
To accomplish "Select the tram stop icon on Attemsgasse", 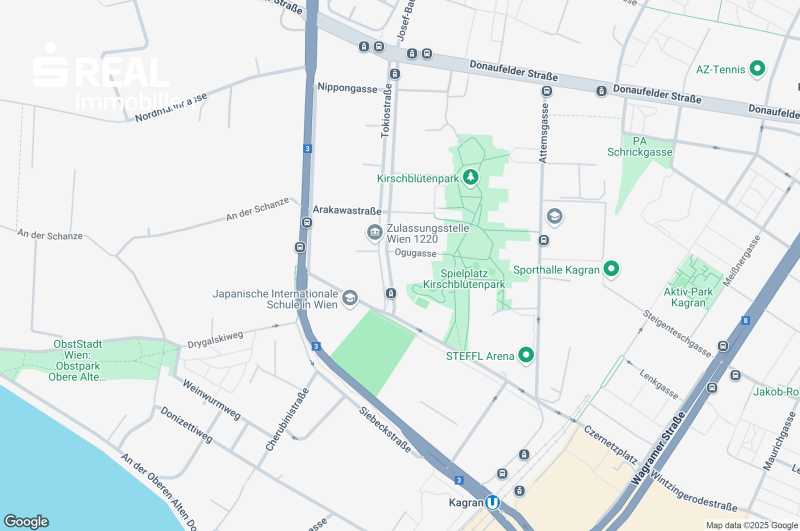I will click(x=544, y=240).
